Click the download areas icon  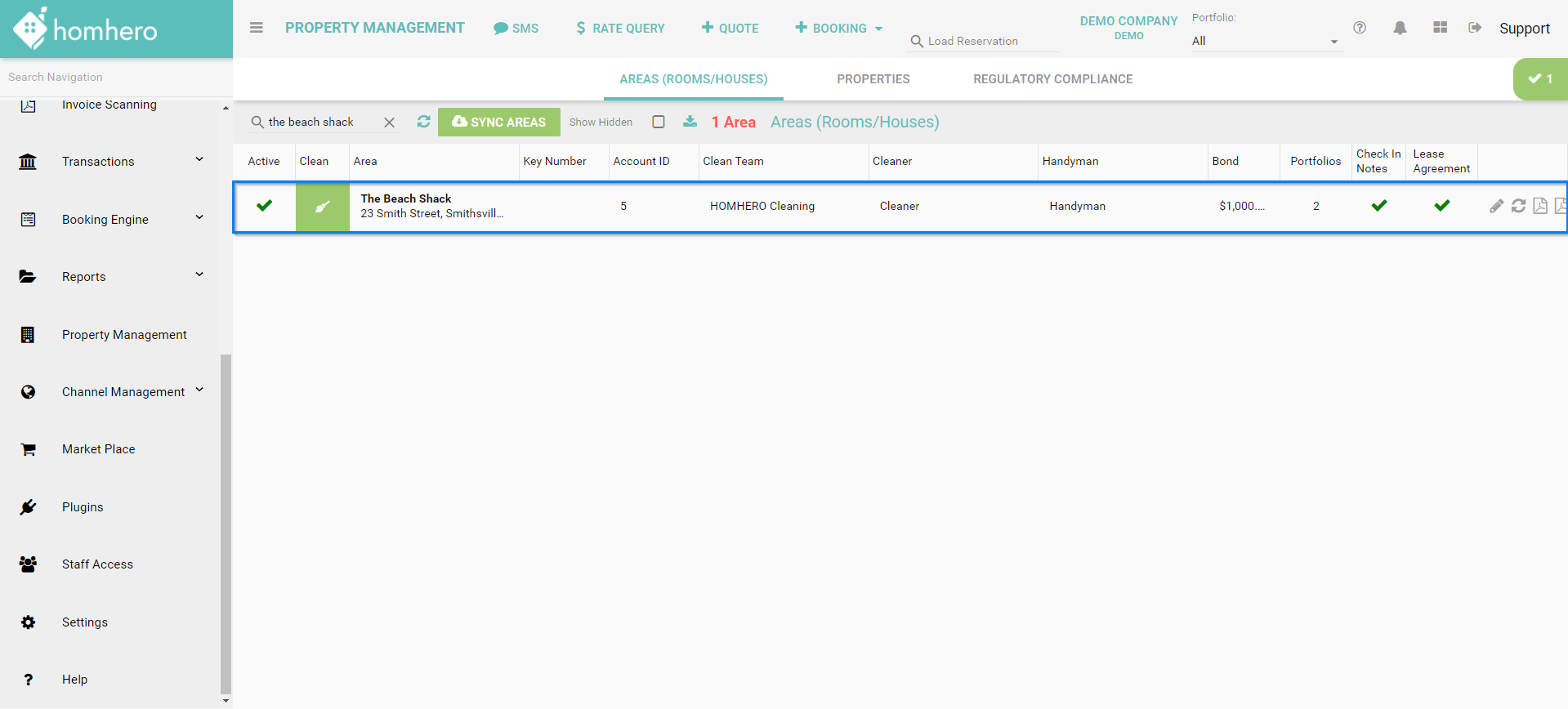click(x=690, y=122)
